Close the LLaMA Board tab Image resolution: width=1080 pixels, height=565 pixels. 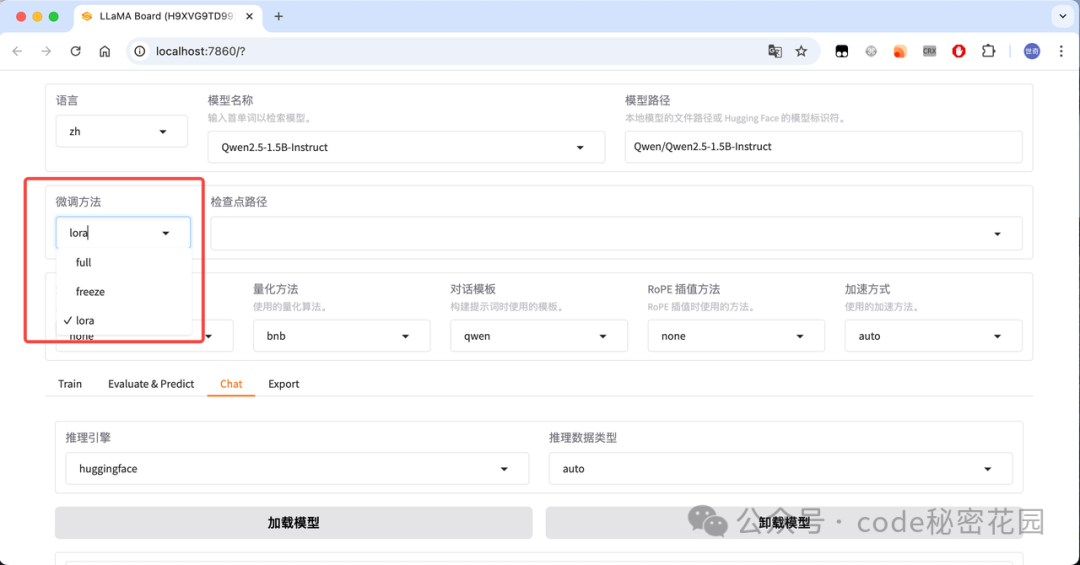(249, 16)
